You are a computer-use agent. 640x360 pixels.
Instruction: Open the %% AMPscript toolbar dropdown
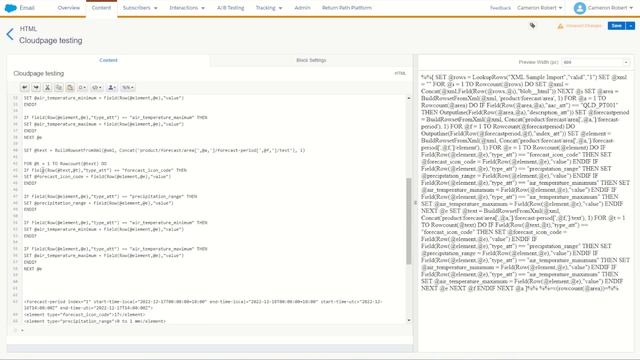point(128,87)
